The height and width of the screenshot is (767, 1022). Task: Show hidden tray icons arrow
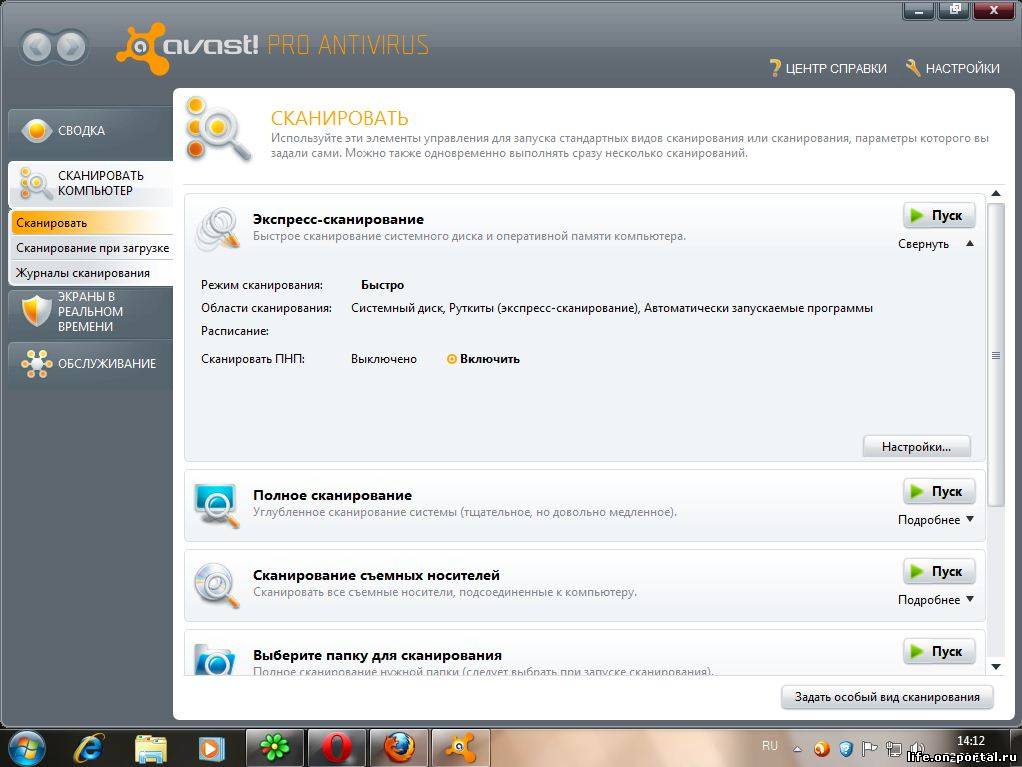pos(797,749)
